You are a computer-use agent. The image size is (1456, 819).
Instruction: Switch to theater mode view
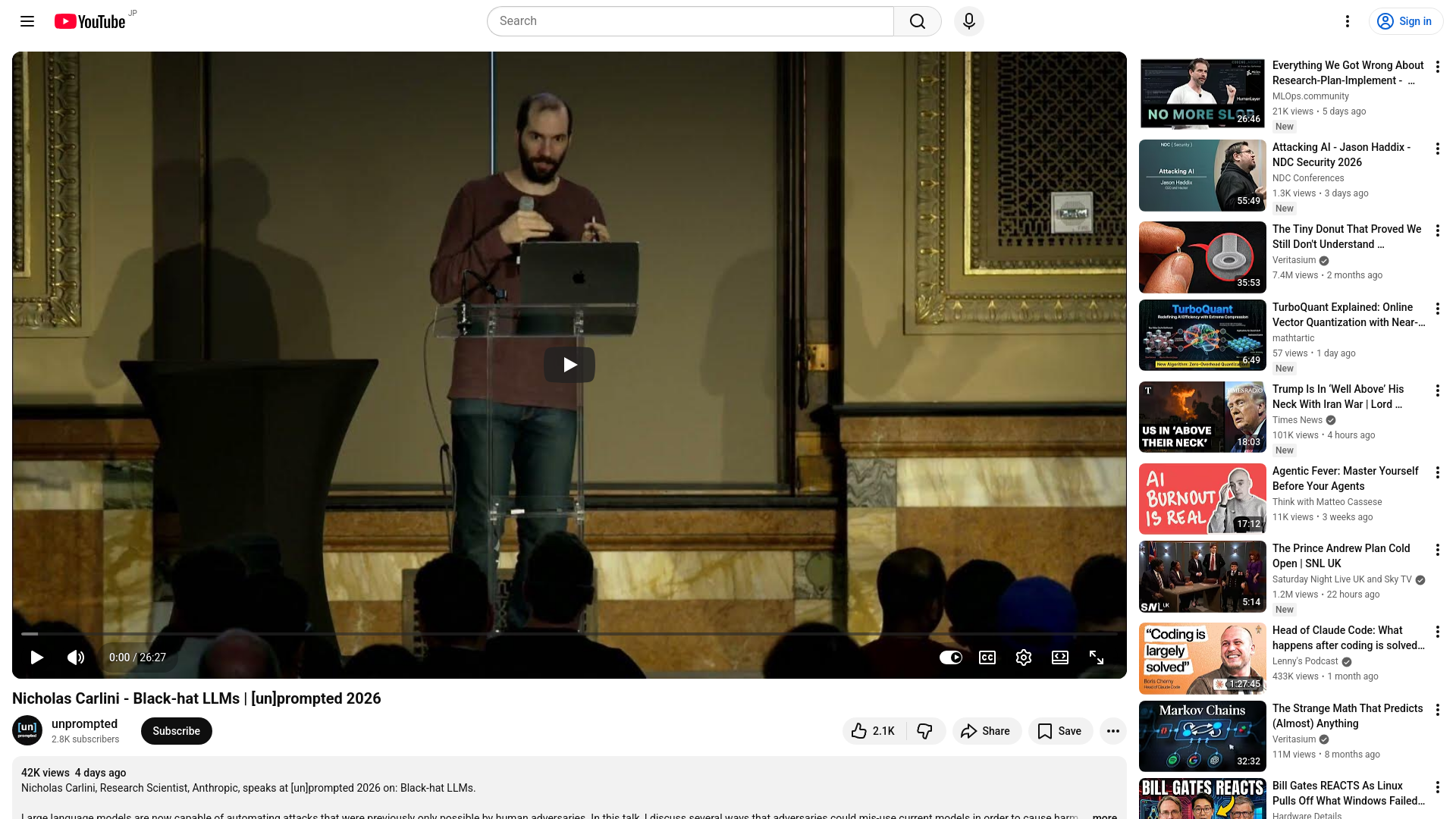point(1059,657)
